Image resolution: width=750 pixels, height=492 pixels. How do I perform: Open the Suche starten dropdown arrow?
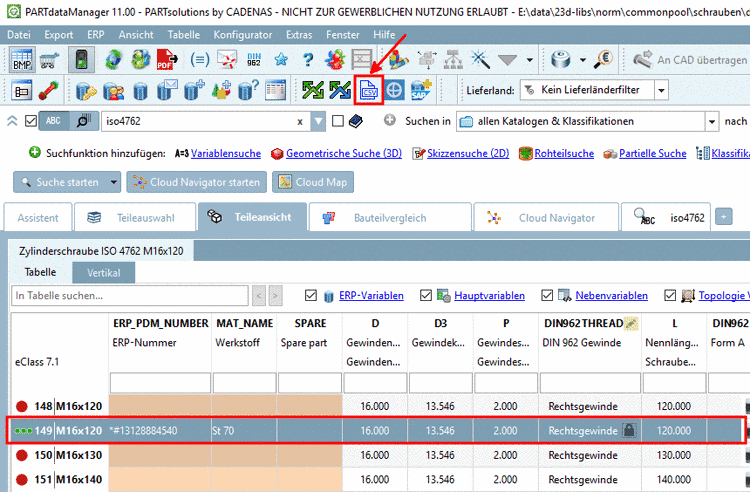114,182
